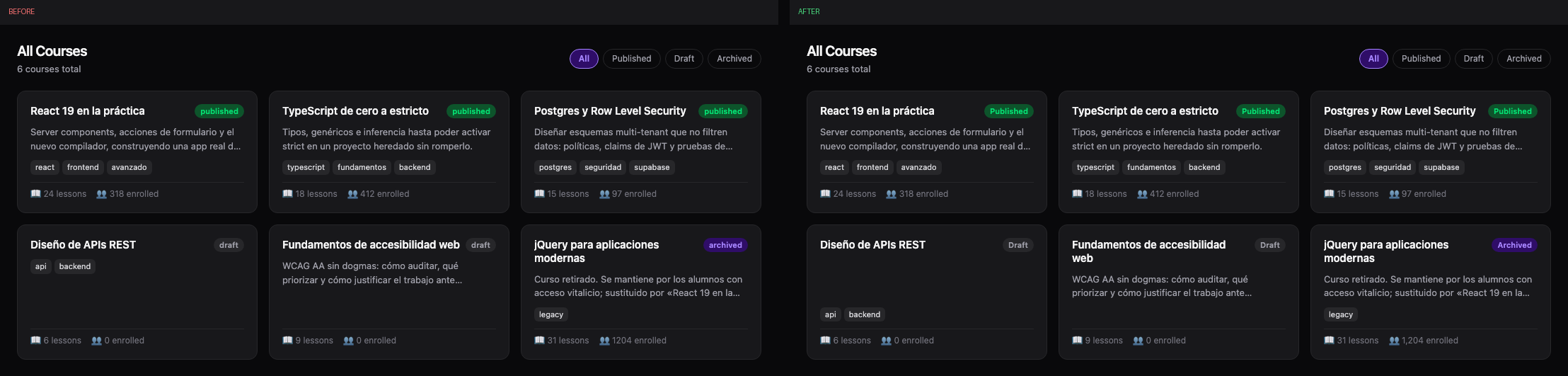Click All Courses heading in AFTER panel
The image size is (1568, 376).
point(841,51)
